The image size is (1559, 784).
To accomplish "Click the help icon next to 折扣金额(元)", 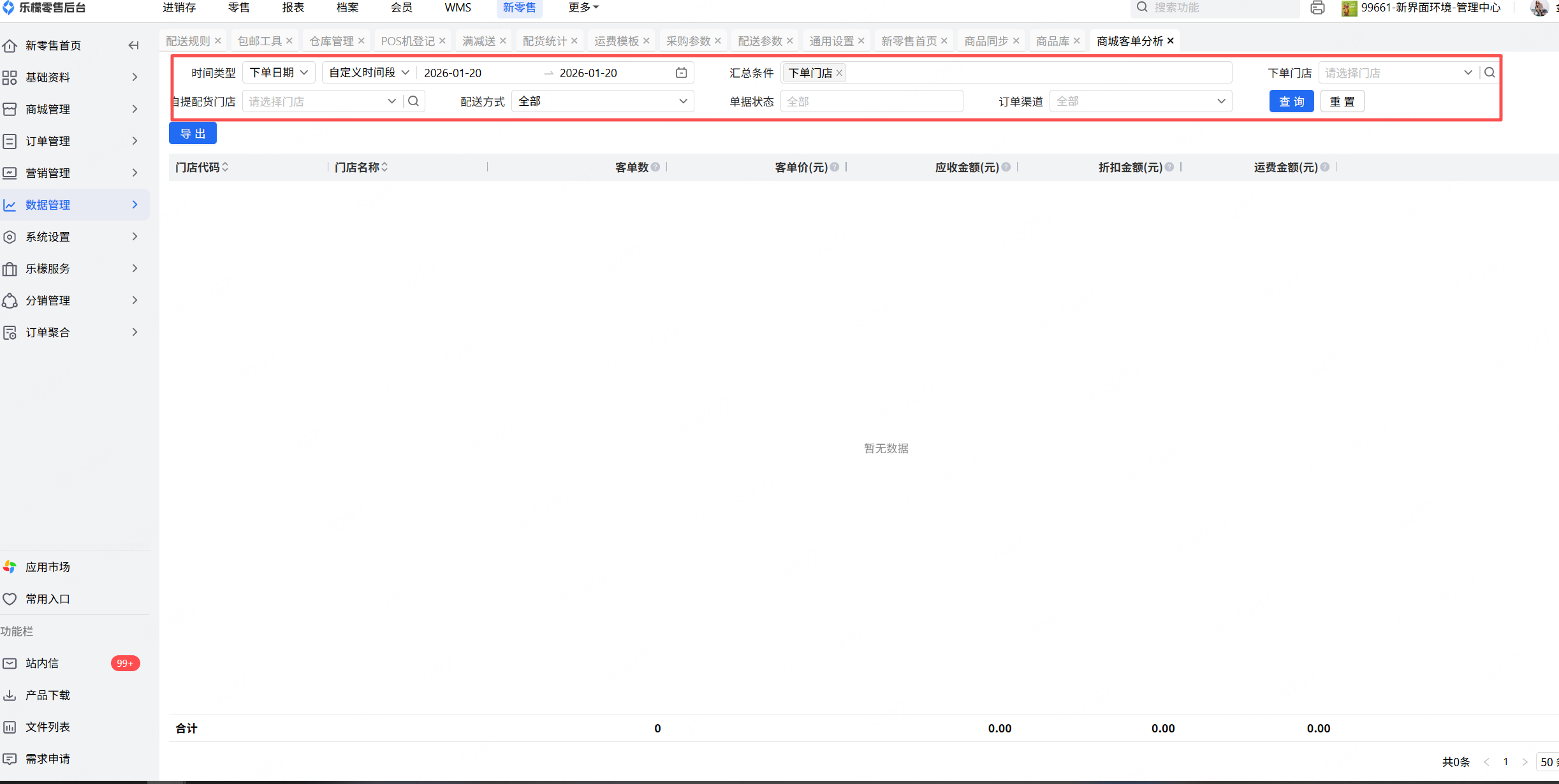I will (x=1169, y=167).
